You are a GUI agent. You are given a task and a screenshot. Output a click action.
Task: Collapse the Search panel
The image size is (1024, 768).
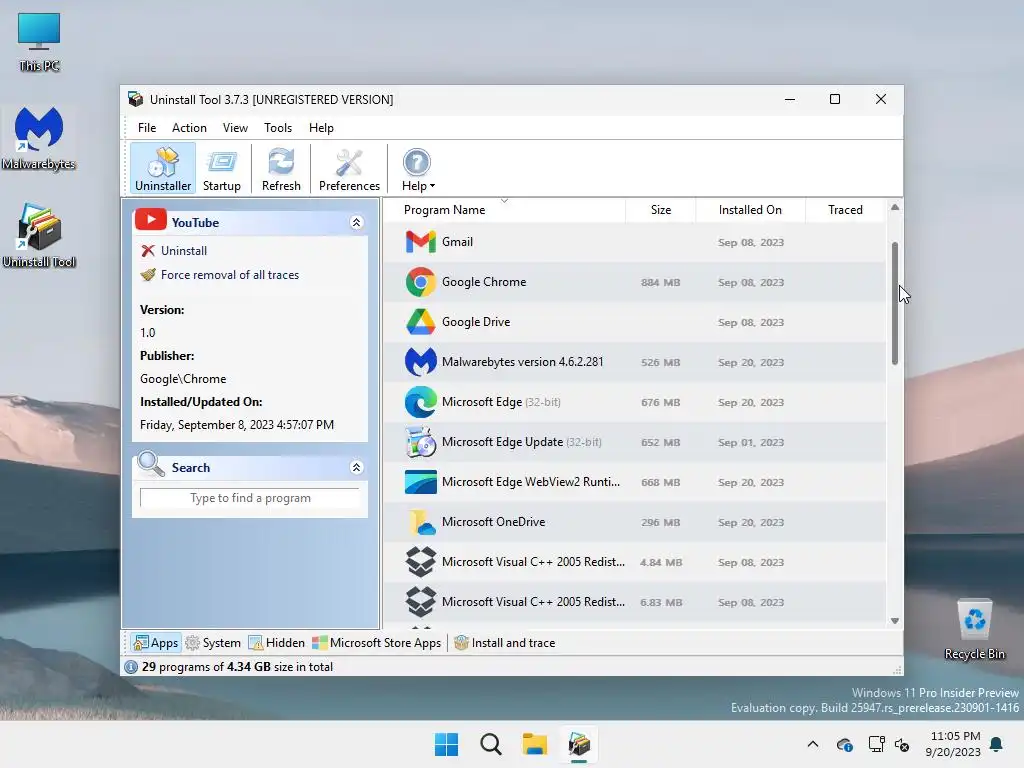tap(357, 468)
